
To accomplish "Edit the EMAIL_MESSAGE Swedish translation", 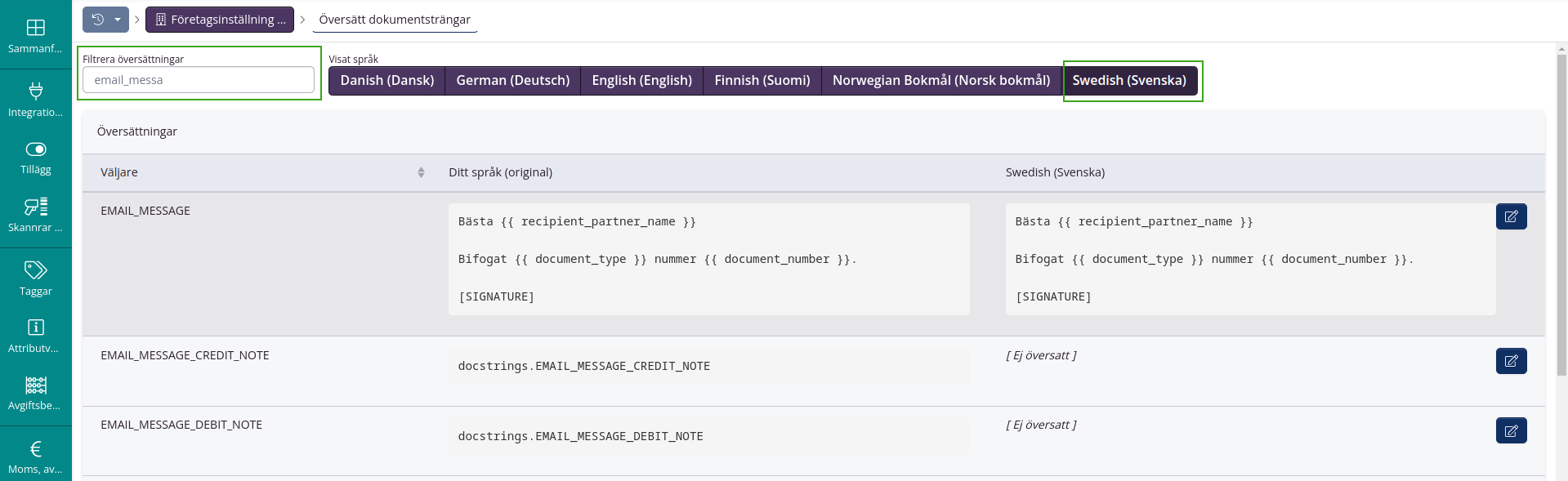I will point(1511,216).
